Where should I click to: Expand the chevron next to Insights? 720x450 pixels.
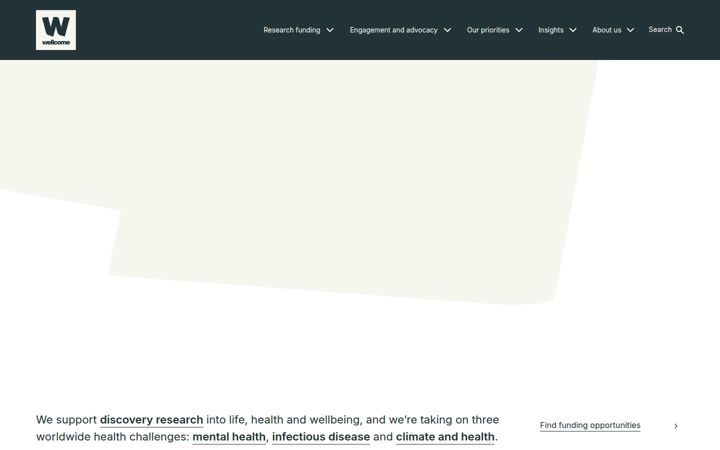point(573,30)
